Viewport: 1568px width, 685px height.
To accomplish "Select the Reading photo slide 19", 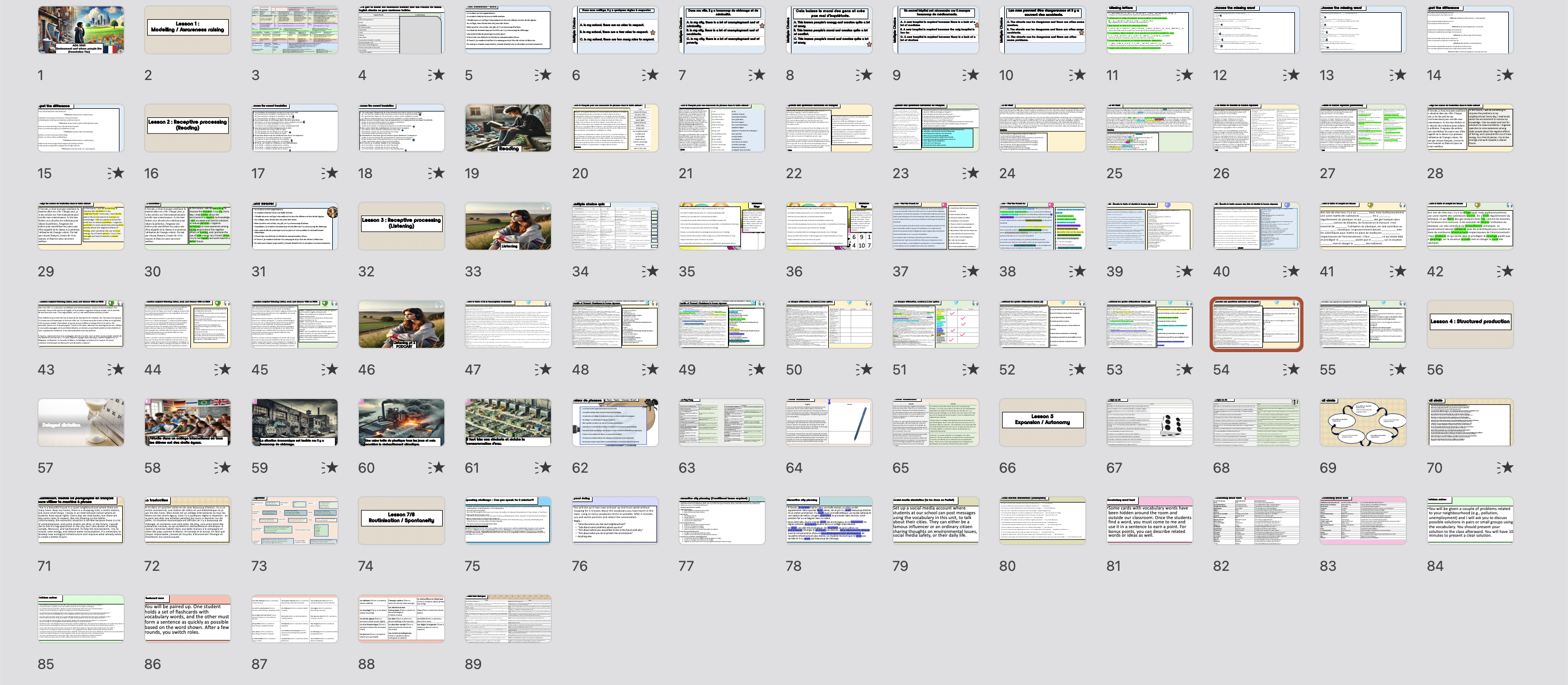I will click(508, 128).
